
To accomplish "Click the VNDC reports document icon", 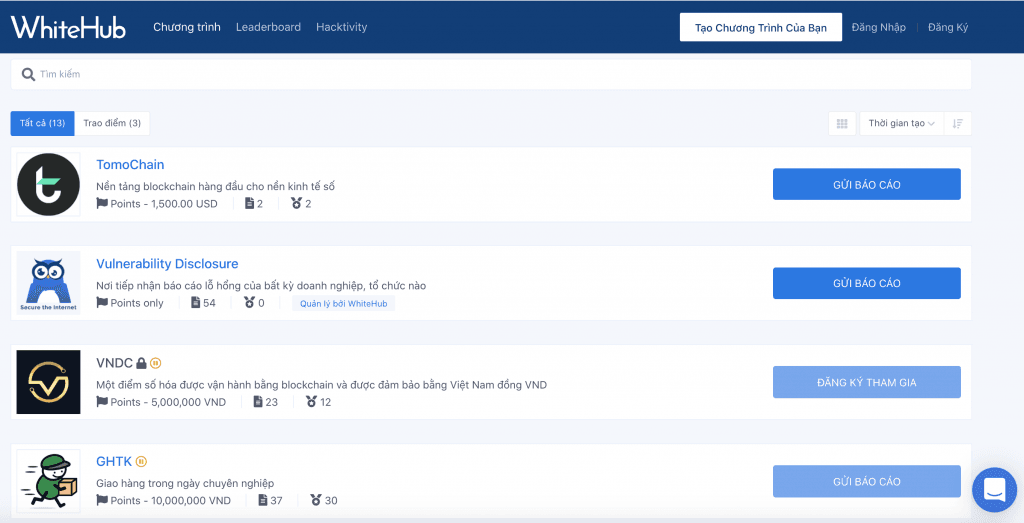I will coord(258,402).
